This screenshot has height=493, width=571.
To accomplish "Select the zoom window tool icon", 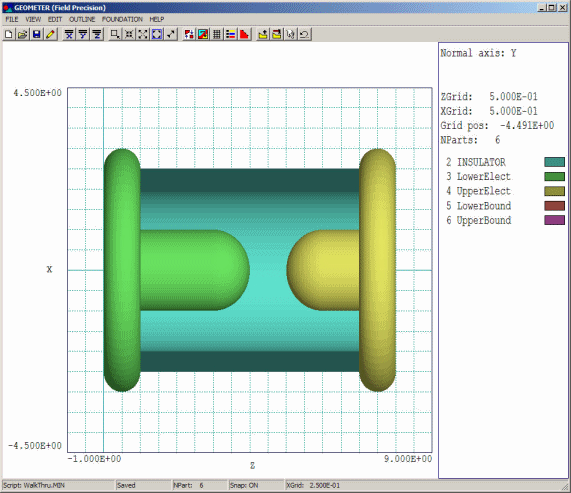I will [x=115, y=35].
